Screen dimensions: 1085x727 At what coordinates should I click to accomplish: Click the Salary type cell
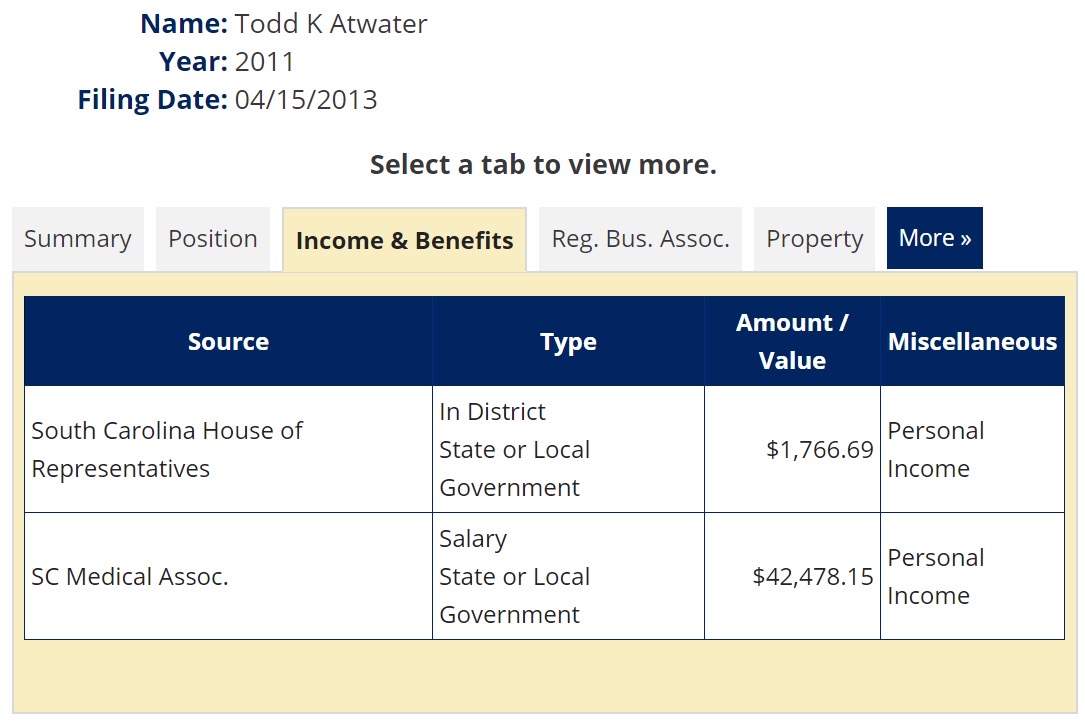[514, 577]
